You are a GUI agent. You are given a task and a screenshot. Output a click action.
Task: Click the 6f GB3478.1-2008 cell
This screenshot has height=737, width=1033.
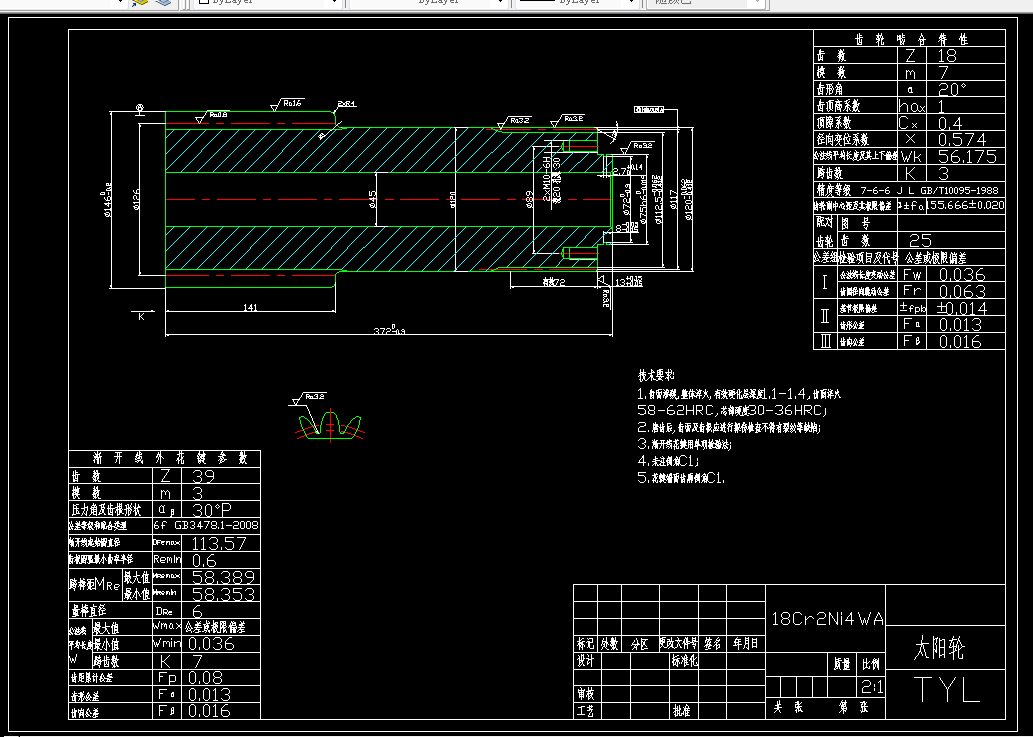(x=206, y=526)
